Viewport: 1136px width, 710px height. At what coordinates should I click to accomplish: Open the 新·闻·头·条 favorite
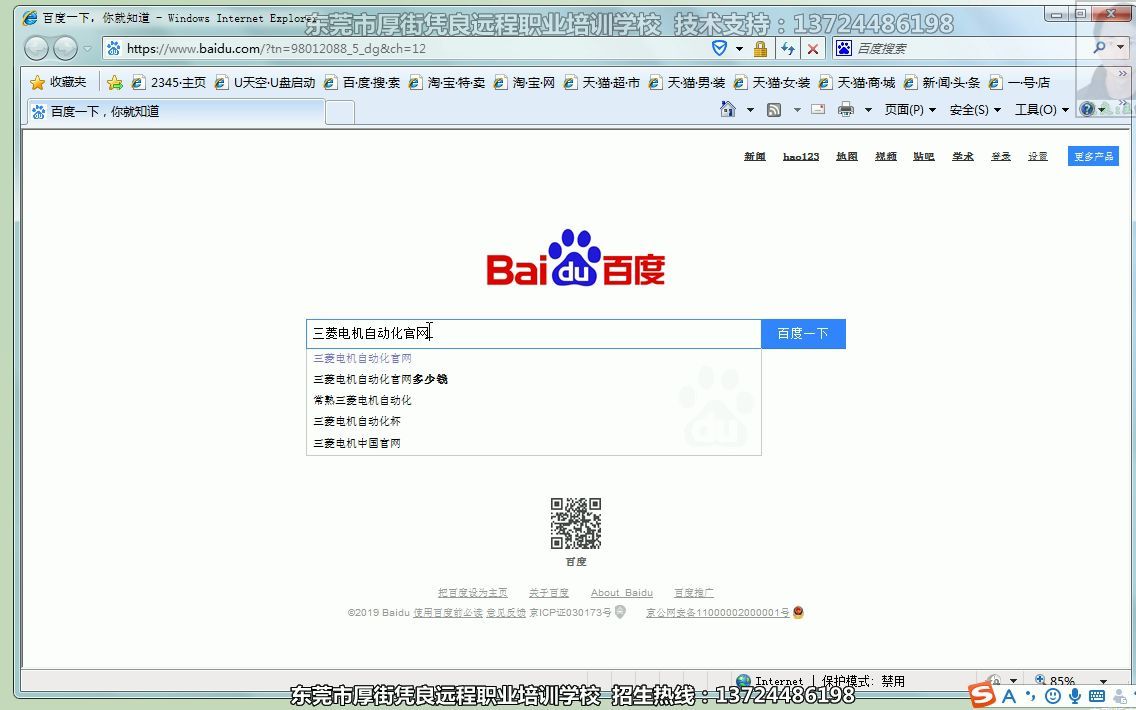[942, 83]
